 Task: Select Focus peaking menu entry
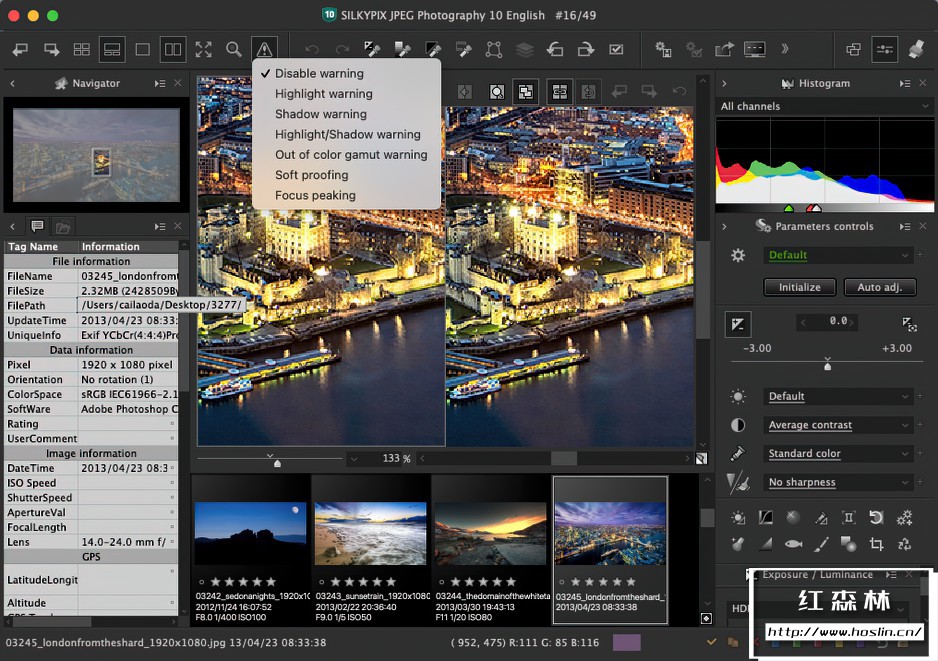tap(315, 196)
